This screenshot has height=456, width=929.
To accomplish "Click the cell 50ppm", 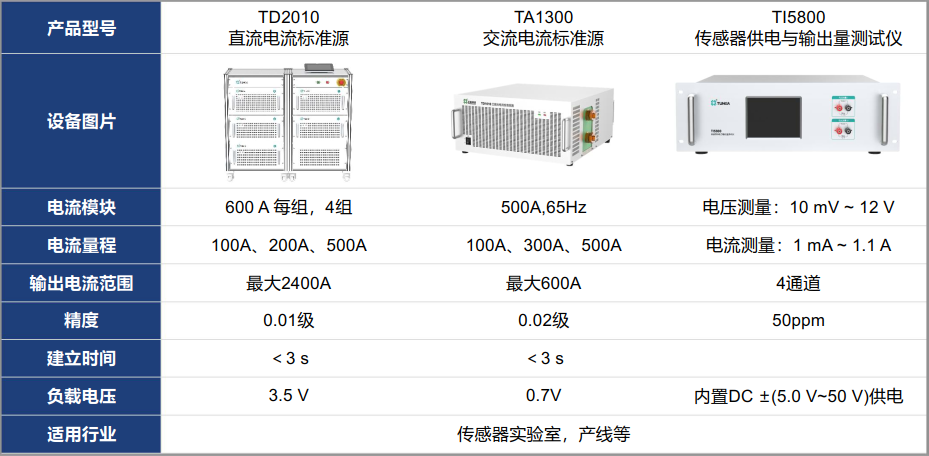I will tap(799, 321).
